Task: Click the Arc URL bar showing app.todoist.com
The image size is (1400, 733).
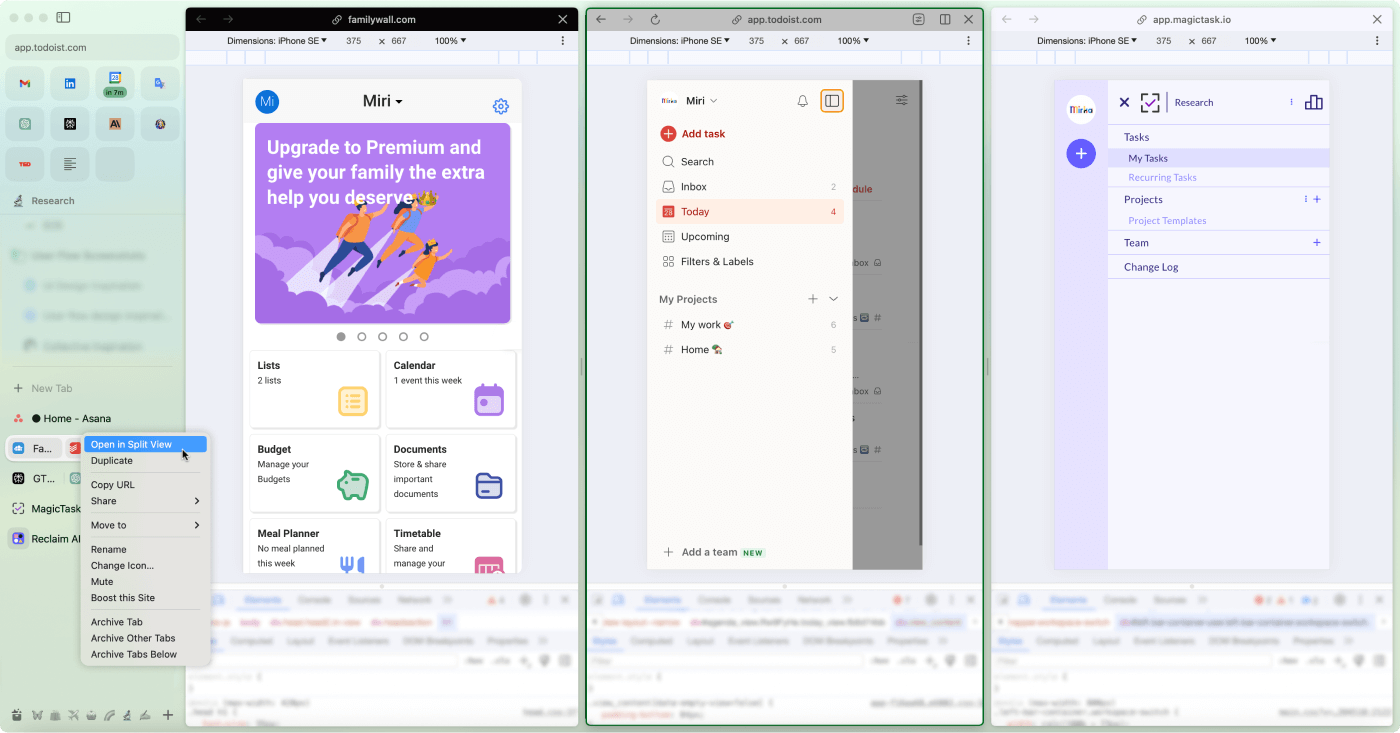Action: [x=92, y=47]
